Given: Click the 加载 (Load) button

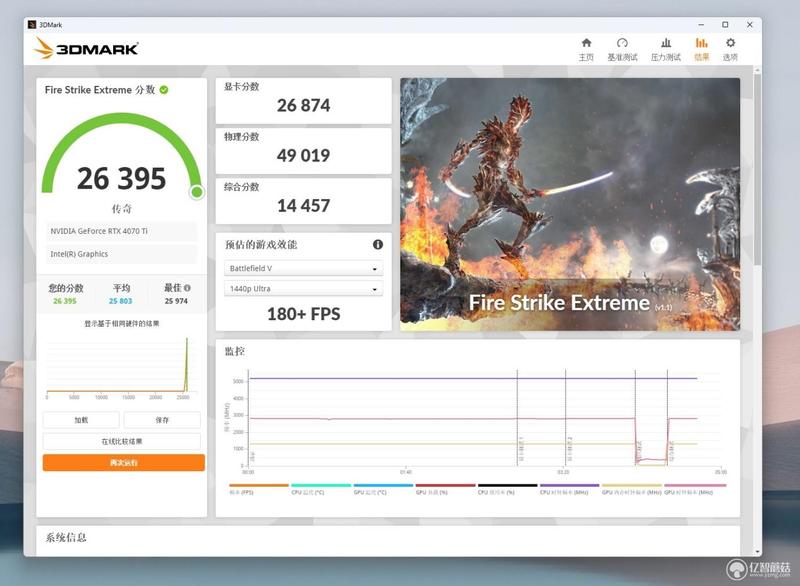Looking at the screenshot, I should point(81,420).
